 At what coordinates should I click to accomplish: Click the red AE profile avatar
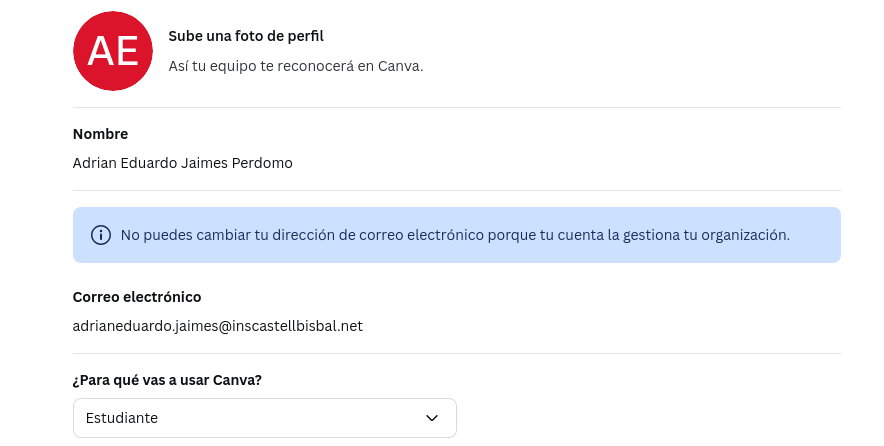pyautogui.click(x=113, y=51)
